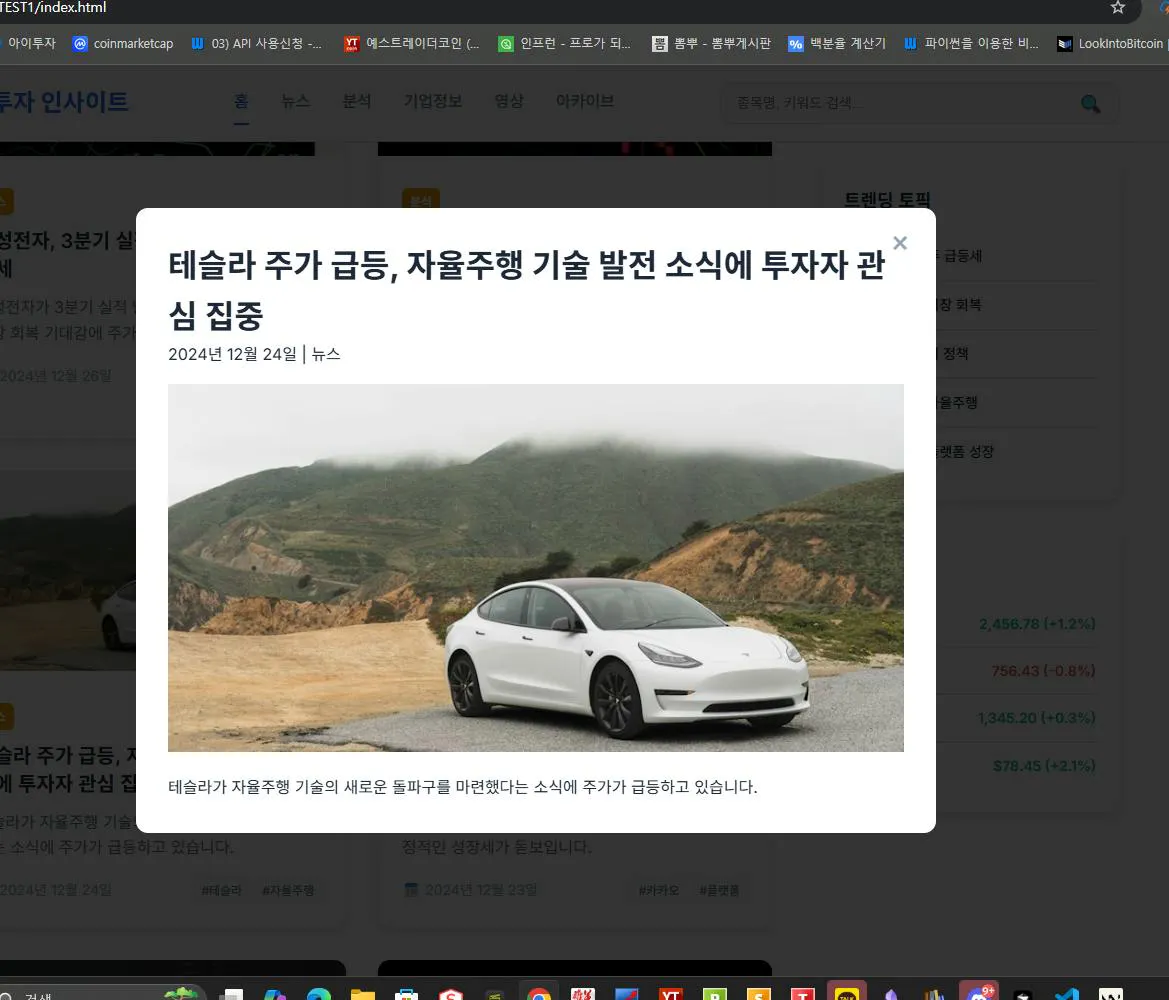Click the background card date 2024년 12월 23일
The width and height of the screenshot is (1169, 1000).
[481, 890]
